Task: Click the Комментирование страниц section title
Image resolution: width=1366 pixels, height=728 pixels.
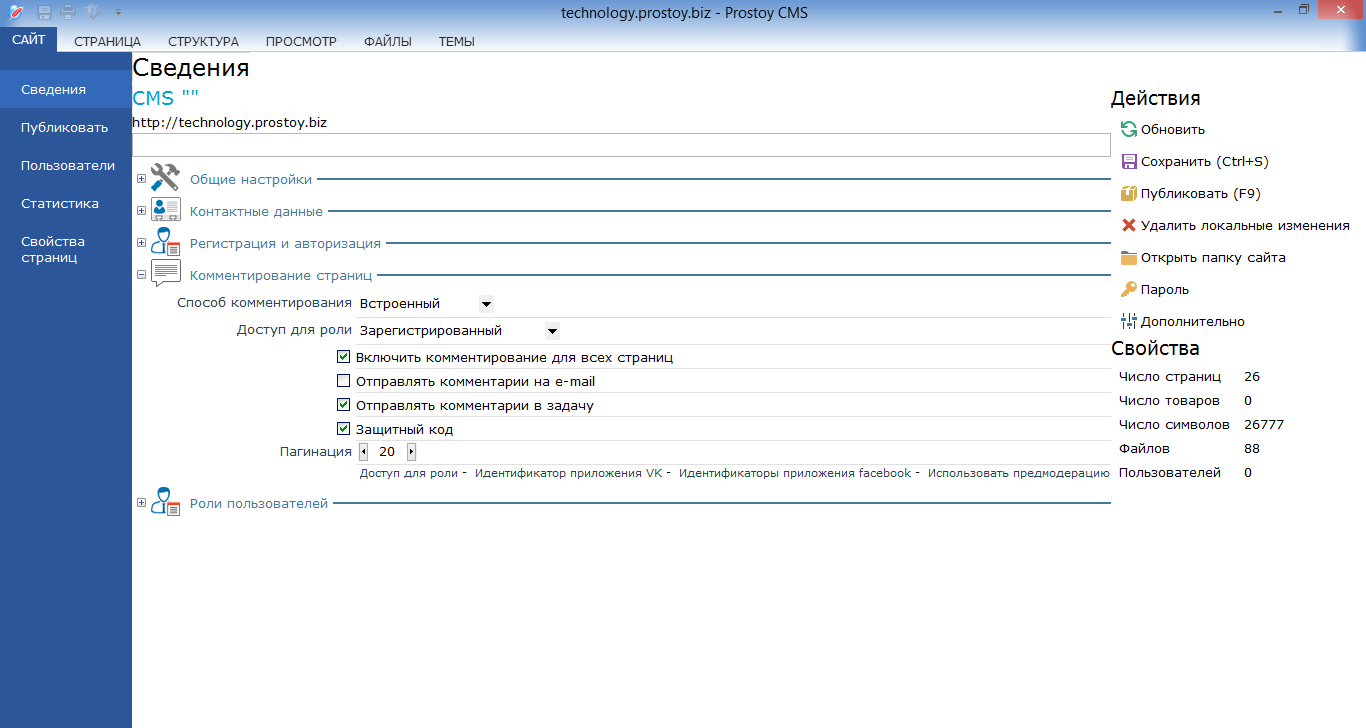Action: tap(281, 274)
